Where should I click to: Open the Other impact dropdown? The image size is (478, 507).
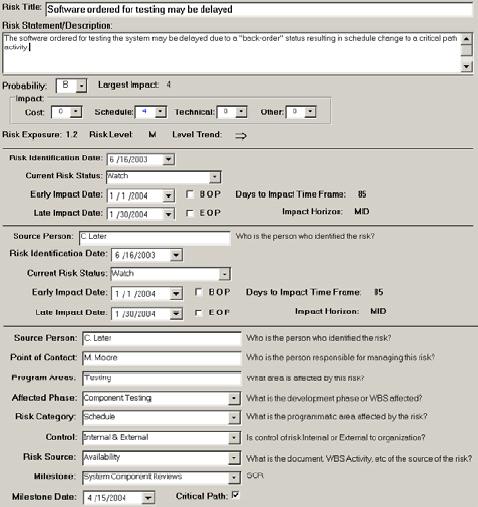tap(310, 112)
